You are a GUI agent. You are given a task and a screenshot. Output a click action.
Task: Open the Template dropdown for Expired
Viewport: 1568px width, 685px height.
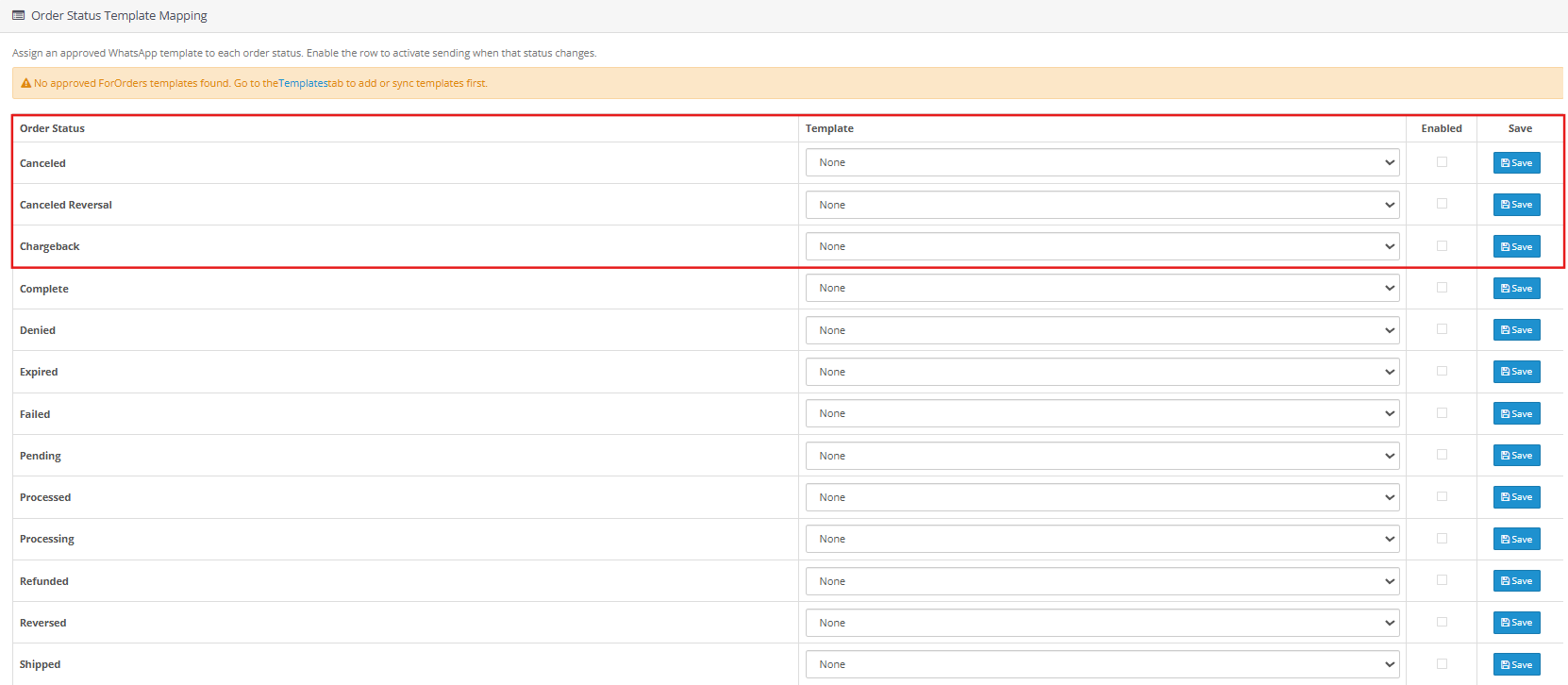pyautogui.click(x=1102, y=372)
